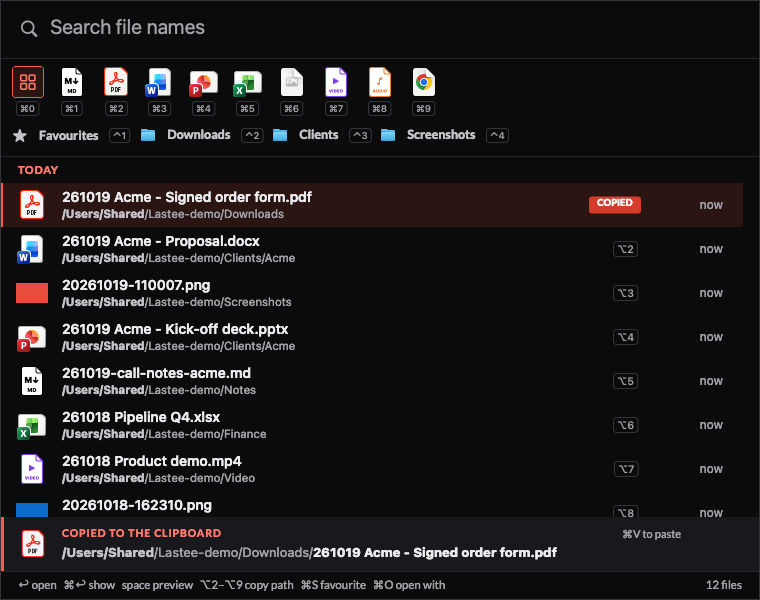Click the space preview hint in footer
This screenshot has width=760, height=600.
coord(157,585)
